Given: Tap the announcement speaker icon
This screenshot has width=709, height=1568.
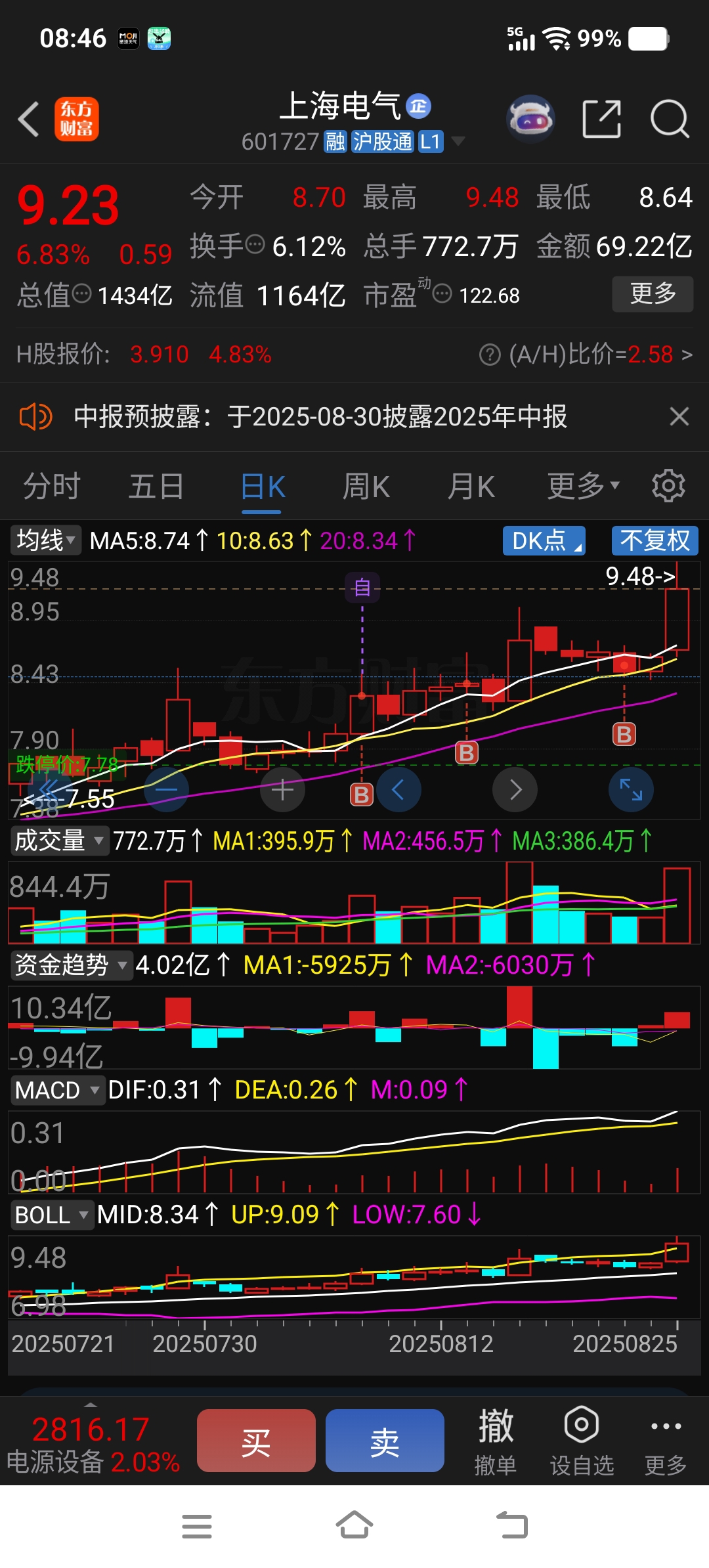Looking at the screenshot, I should 35,416.
